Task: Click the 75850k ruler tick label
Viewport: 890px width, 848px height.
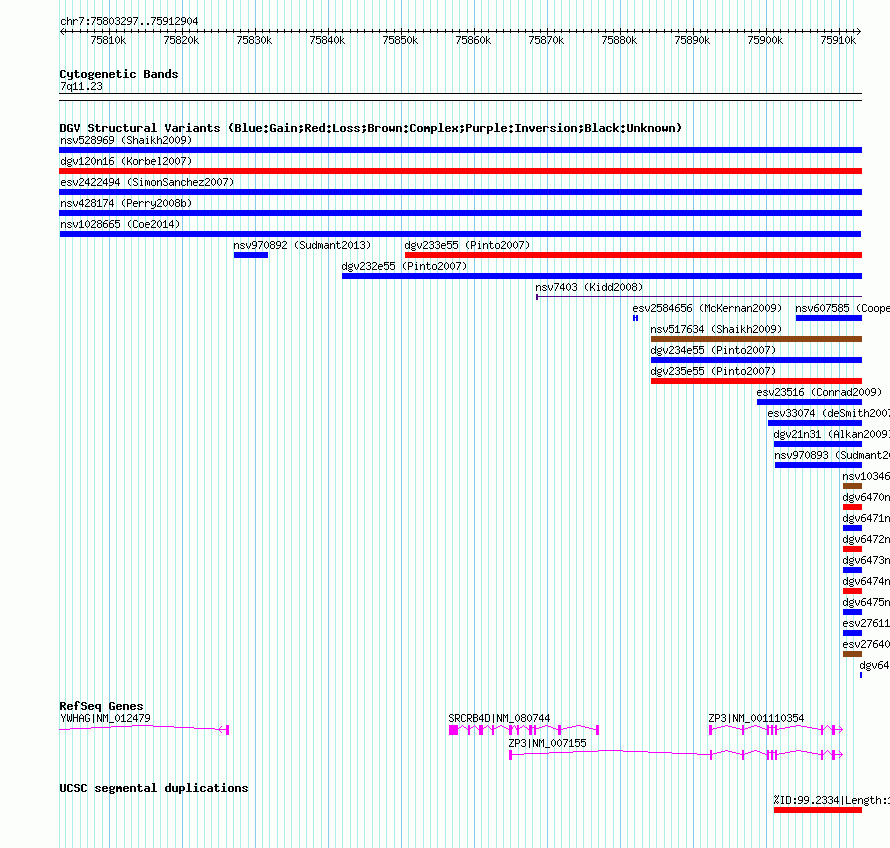Action: tap(400, 40)
